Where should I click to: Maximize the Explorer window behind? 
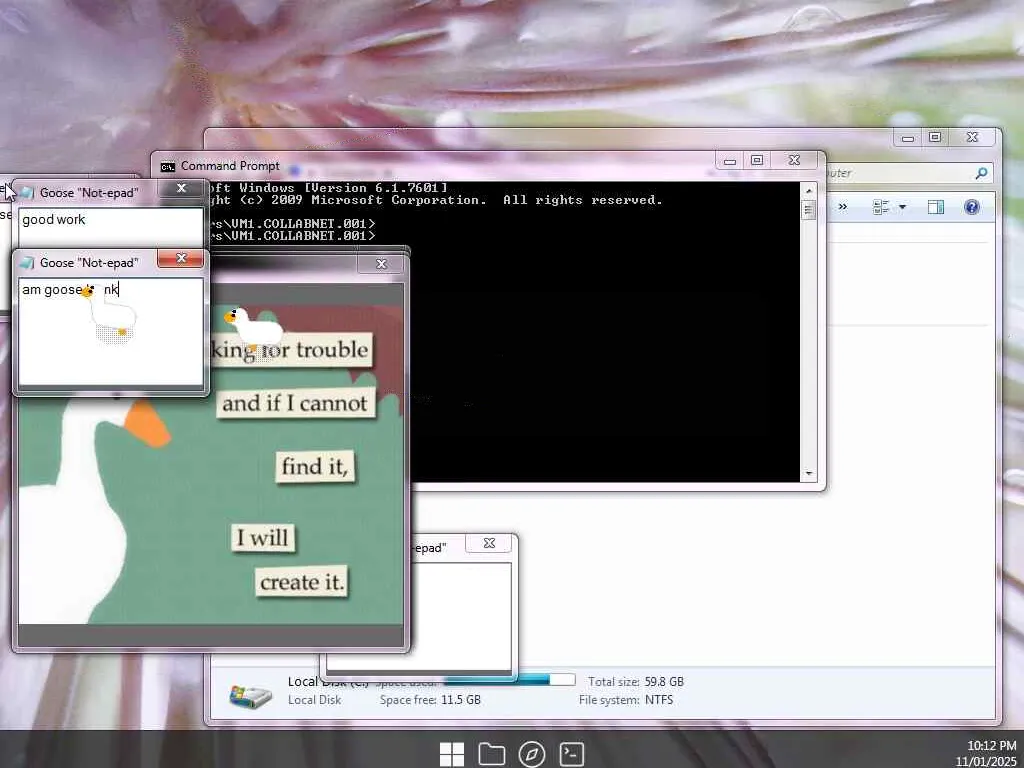(x=935, y=137)
